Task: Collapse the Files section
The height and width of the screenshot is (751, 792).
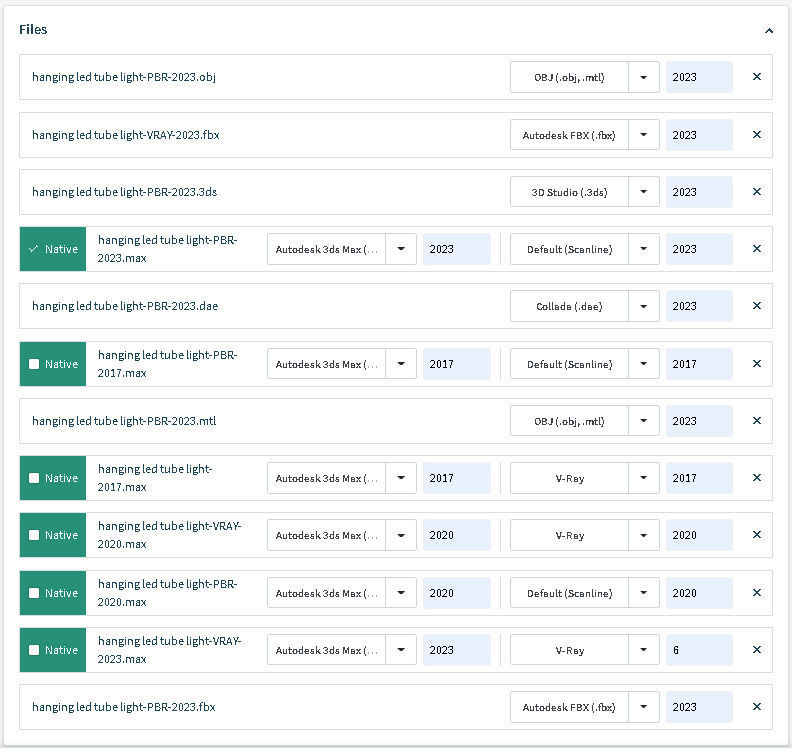Action: (x=768, y=31)
